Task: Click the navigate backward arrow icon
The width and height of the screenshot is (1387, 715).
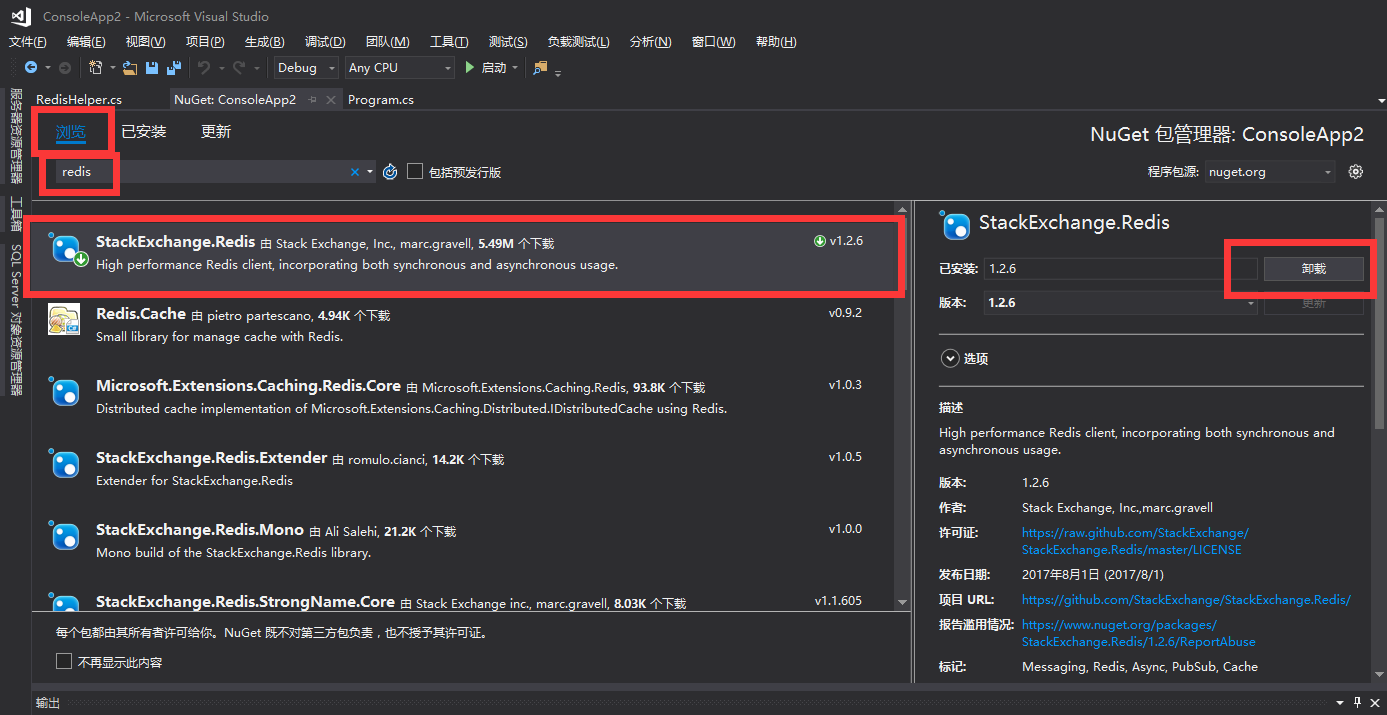Action: coord(31,68)
